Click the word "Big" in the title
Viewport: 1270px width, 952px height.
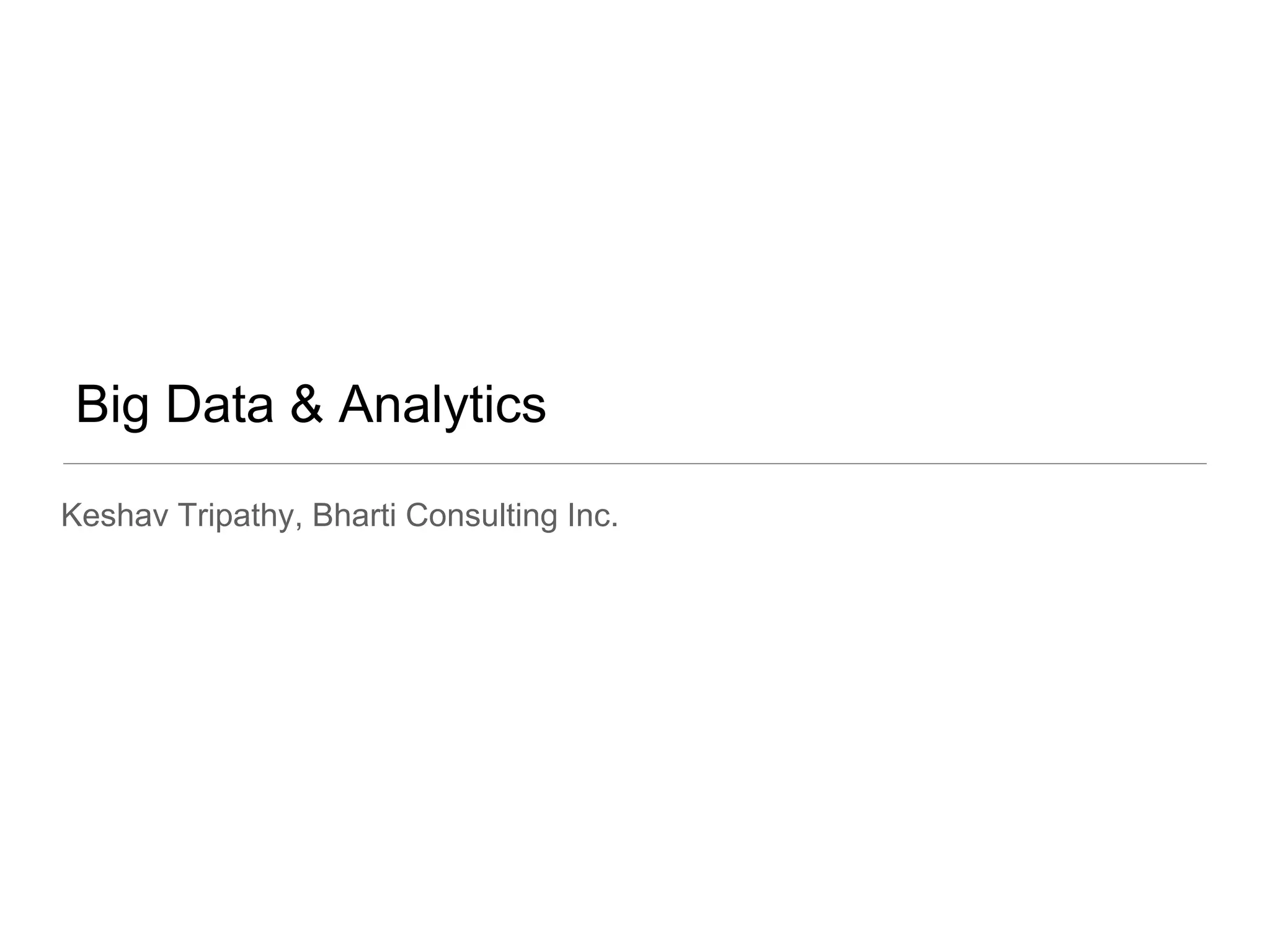(113, 407)
